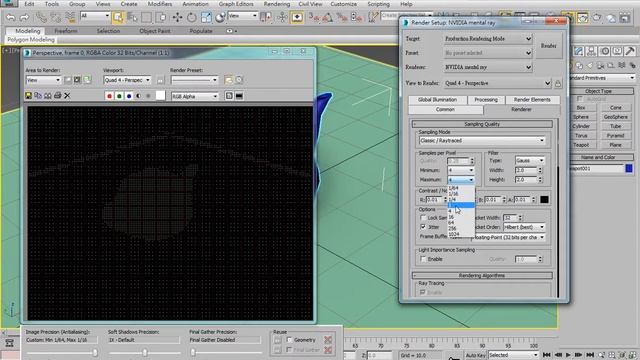The image size is (640, 360).
Task: Toggle the Reuse Geometry checkbox
Action: point(289,340)
